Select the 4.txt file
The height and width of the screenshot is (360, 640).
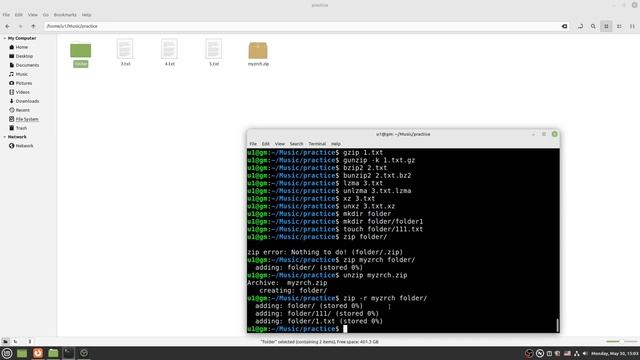169,52
